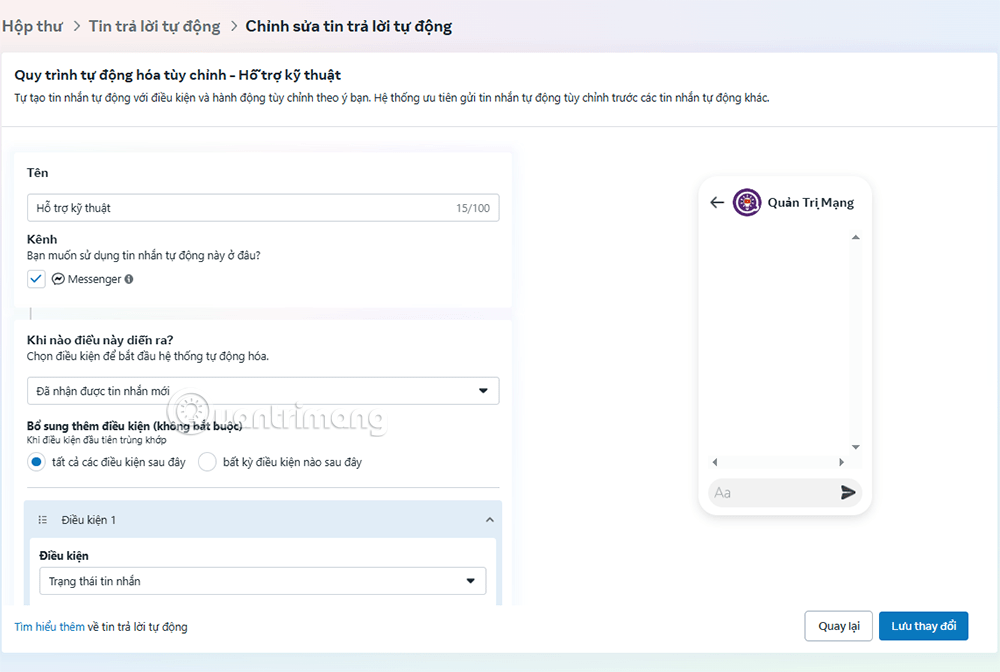The image size is (1000, 672).
Task: Click the up arrow of the preview scrollbar
Action: (855, 237)
